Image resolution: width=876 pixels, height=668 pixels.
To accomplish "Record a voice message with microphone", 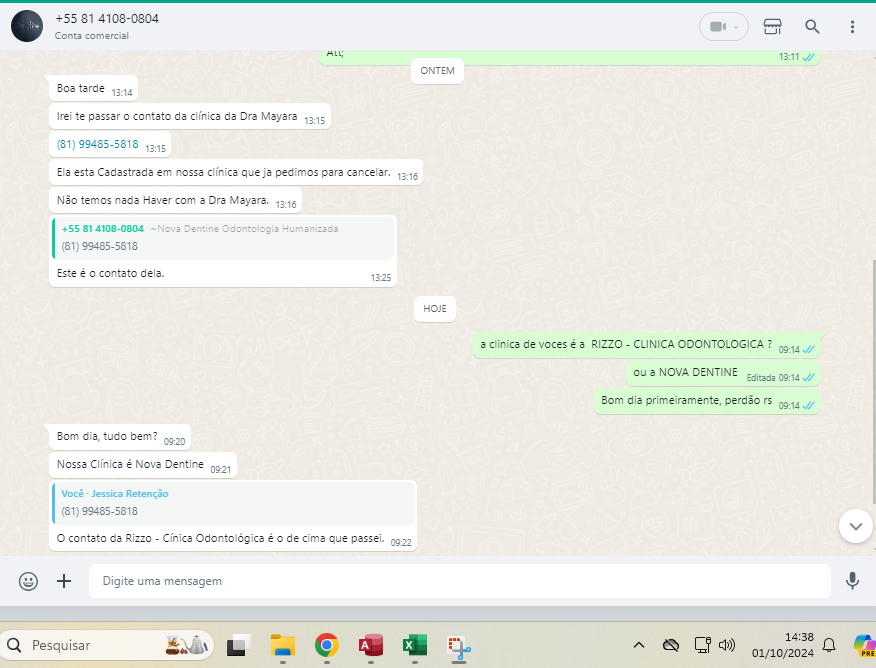I will coord(852,581).
